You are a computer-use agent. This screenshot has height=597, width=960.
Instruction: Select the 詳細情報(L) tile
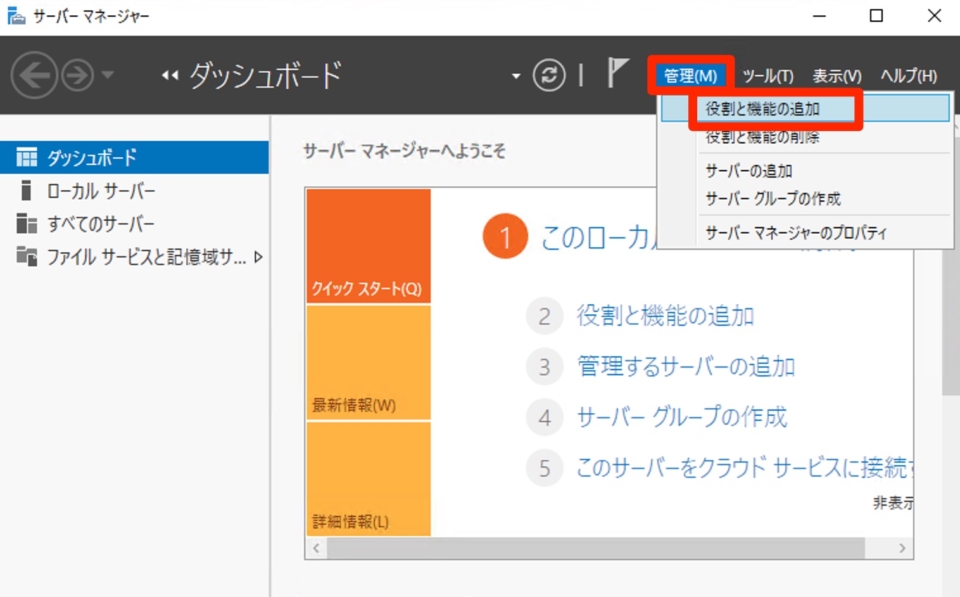coord(369,479)
